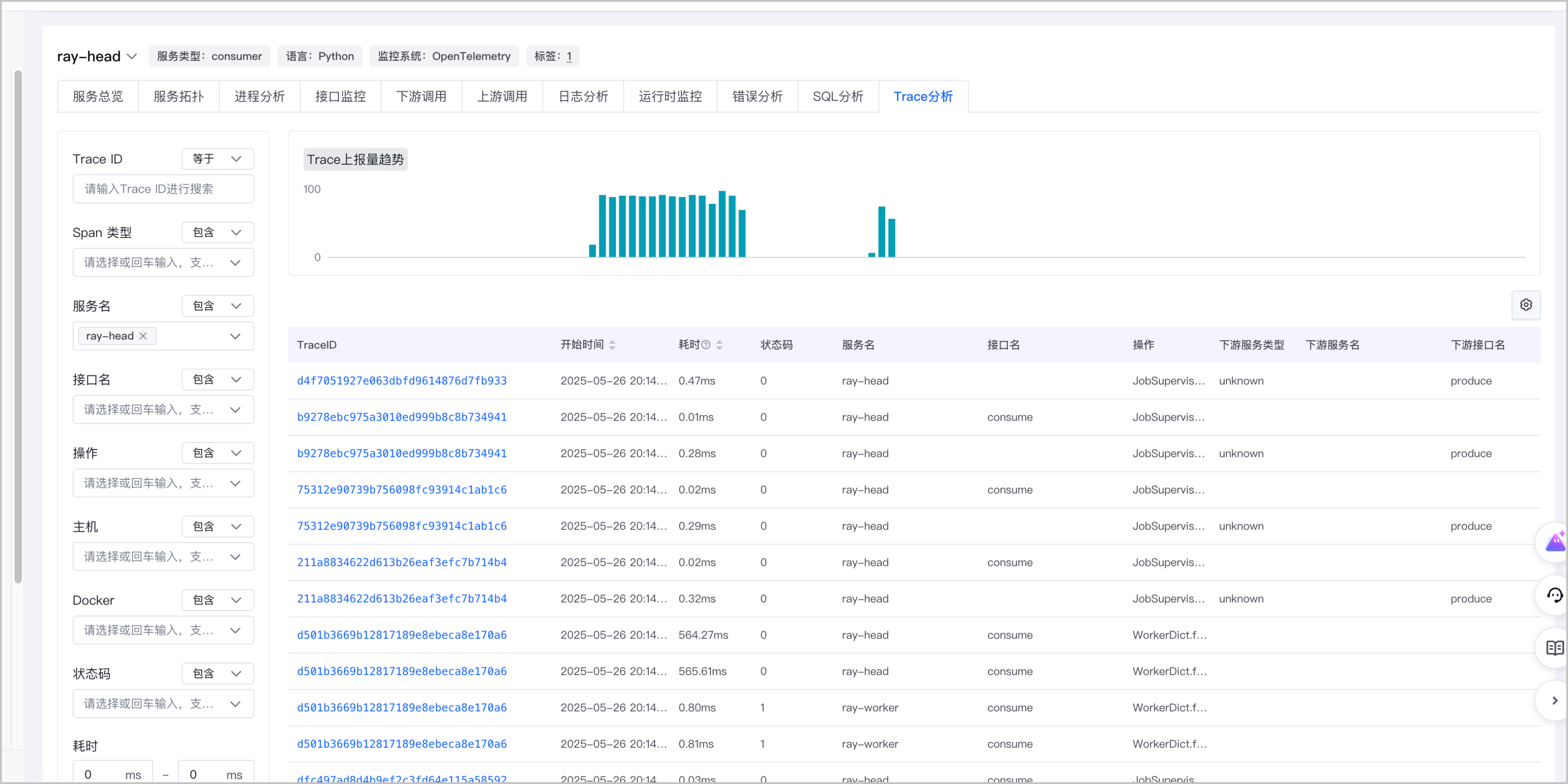
Task: Open Docker value selector
Action: coord(163,631)
